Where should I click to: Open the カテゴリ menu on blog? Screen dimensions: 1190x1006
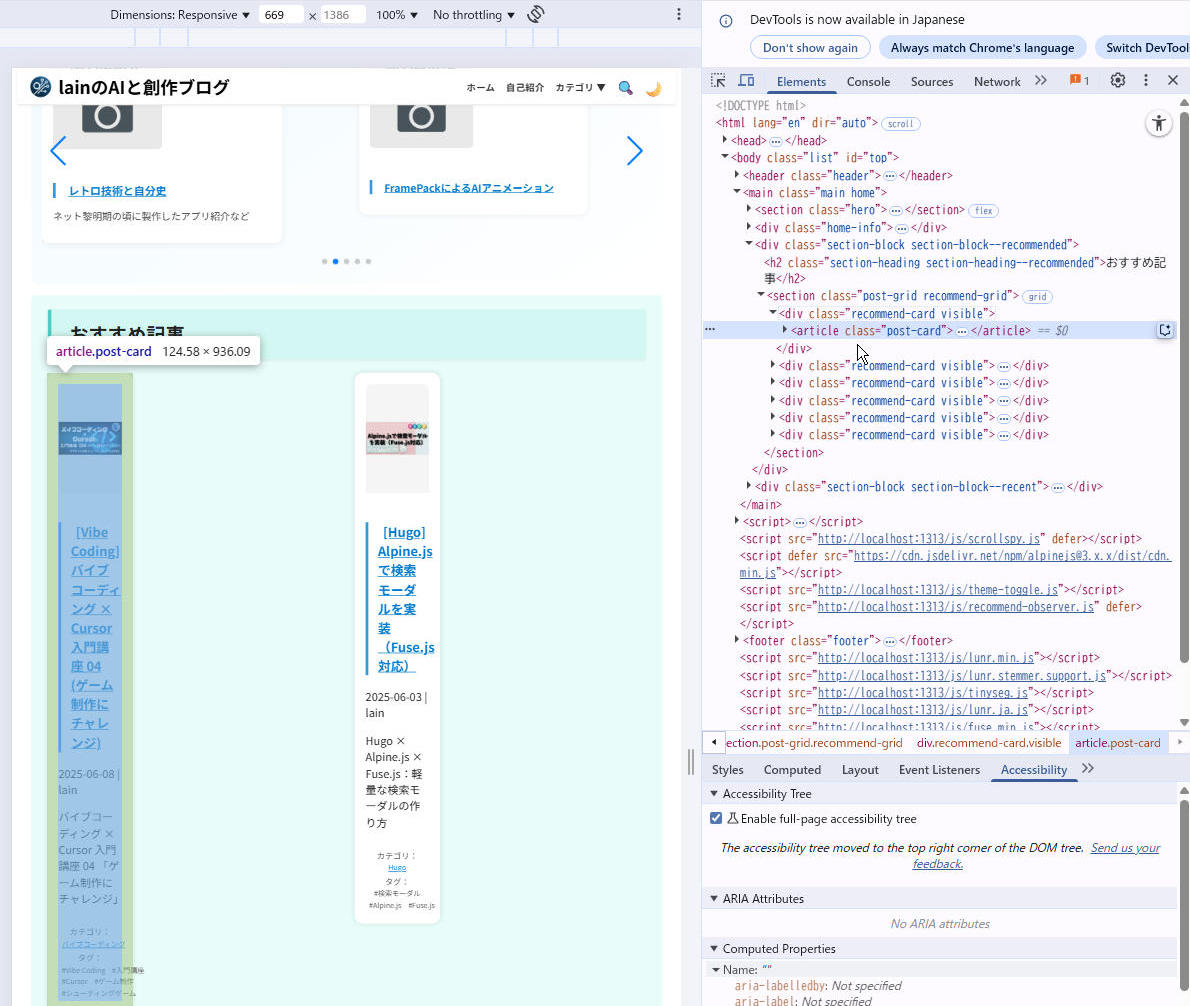pos(580,88)
